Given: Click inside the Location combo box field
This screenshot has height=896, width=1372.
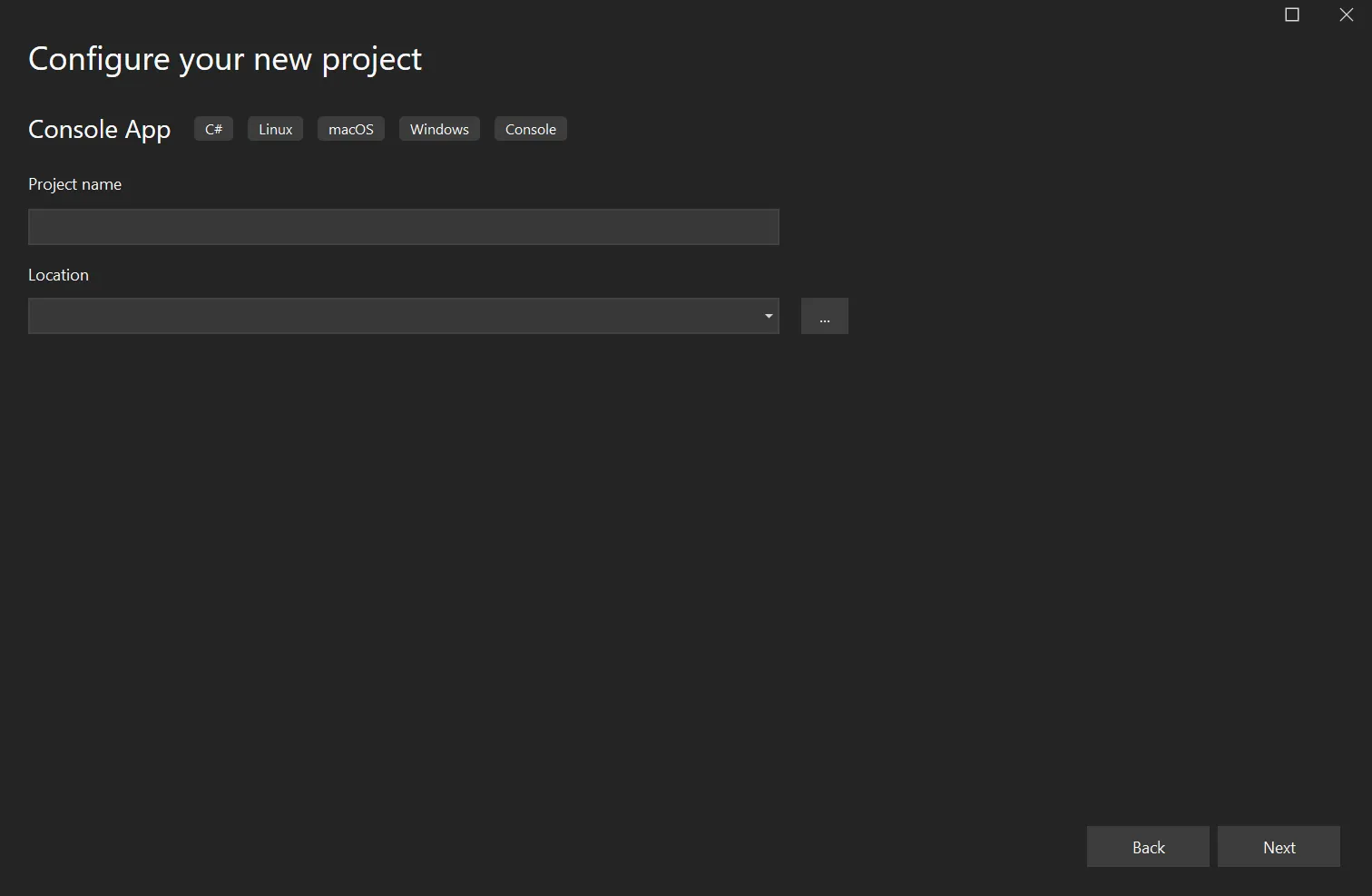Looking at the screenshot, I should click(x=390, y=316).
